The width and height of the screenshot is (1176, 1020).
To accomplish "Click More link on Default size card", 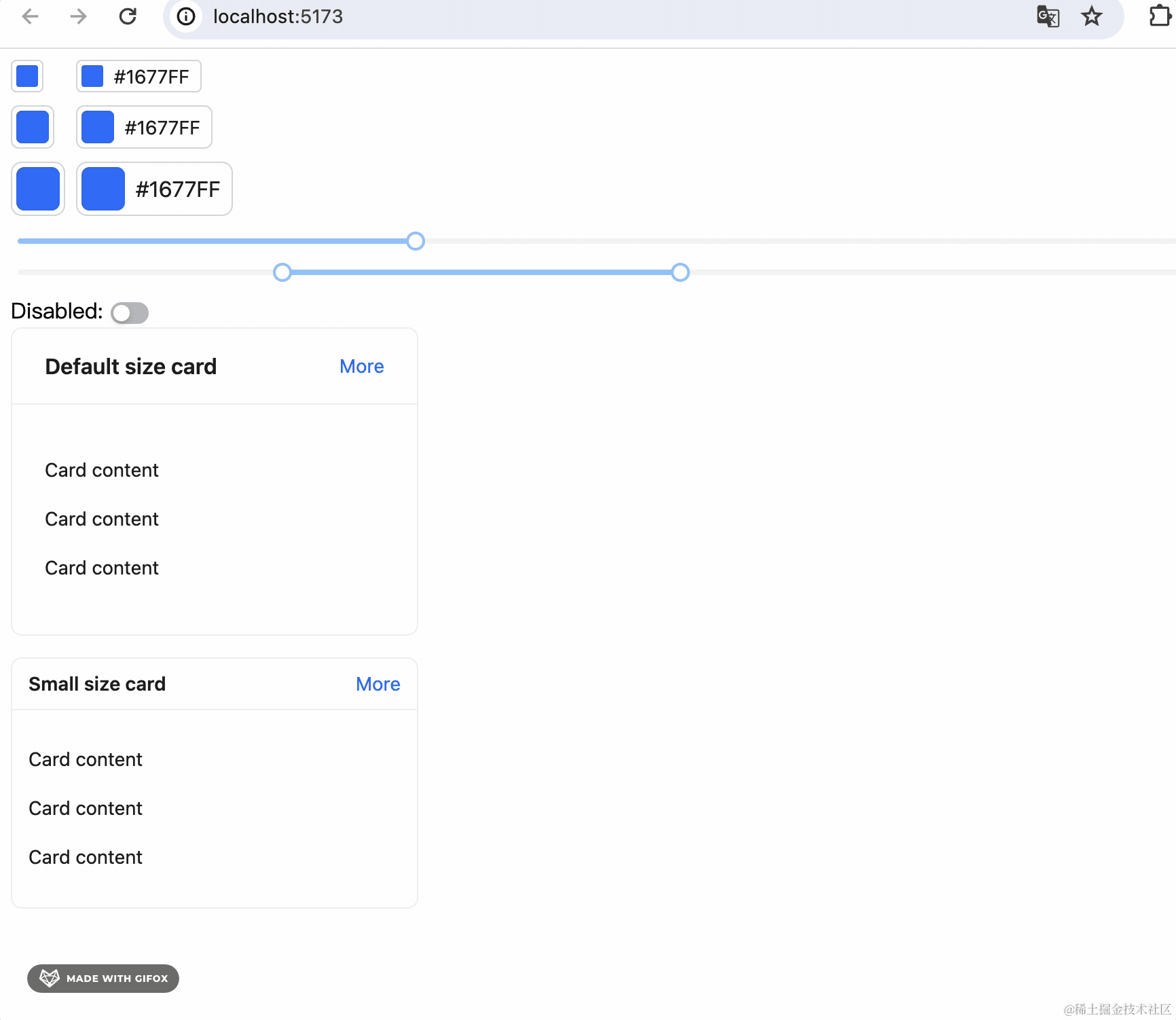I will 362,367.
